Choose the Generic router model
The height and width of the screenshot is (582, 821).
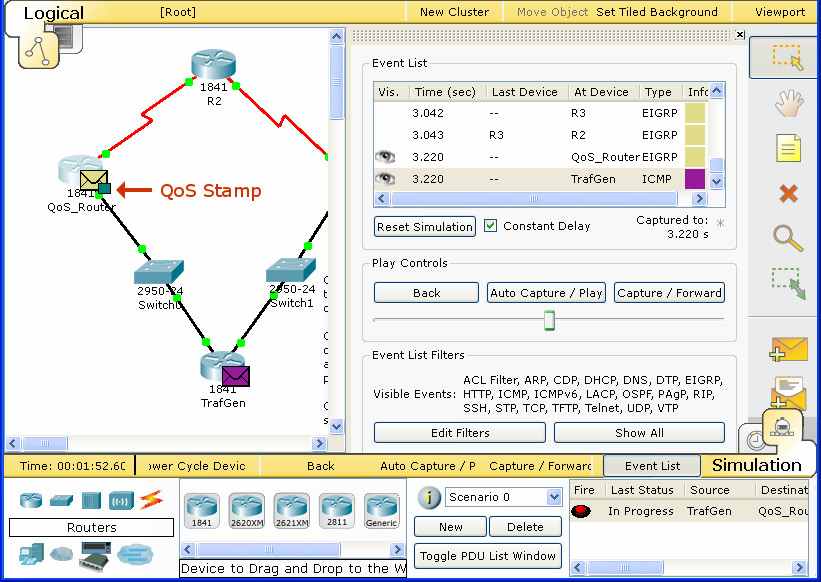pyautogui.click(x=382, y=510)
